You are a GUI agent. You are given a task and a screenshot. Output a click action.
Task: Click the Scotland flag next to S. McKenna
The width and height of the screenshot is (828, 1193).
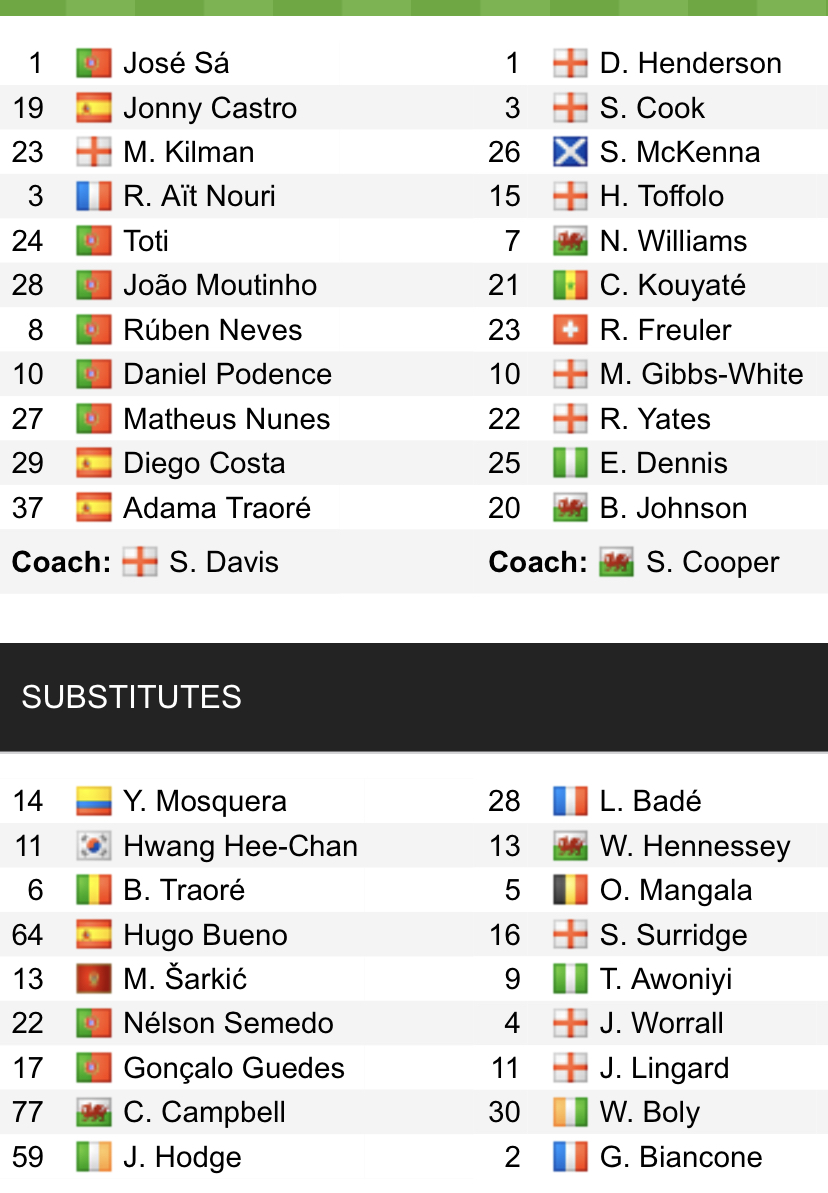[570, 152]
